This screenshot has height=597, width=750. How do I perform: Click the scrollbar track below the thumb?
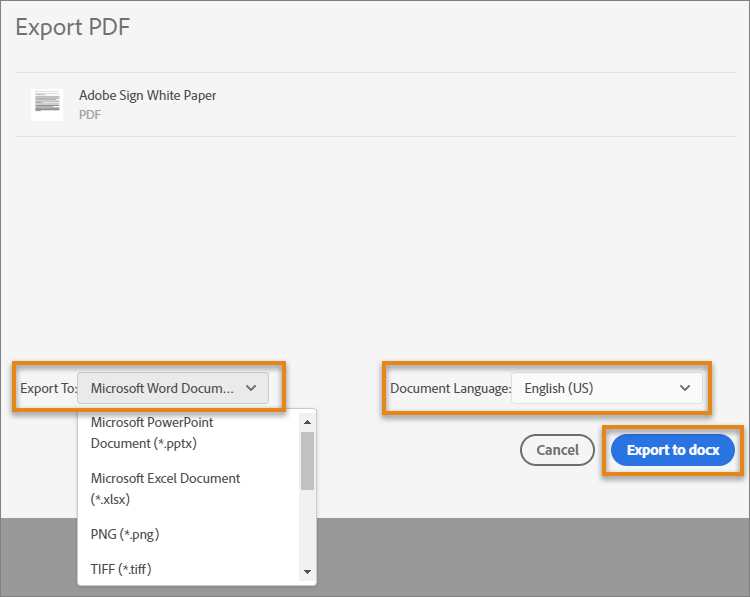coord(307,530)
